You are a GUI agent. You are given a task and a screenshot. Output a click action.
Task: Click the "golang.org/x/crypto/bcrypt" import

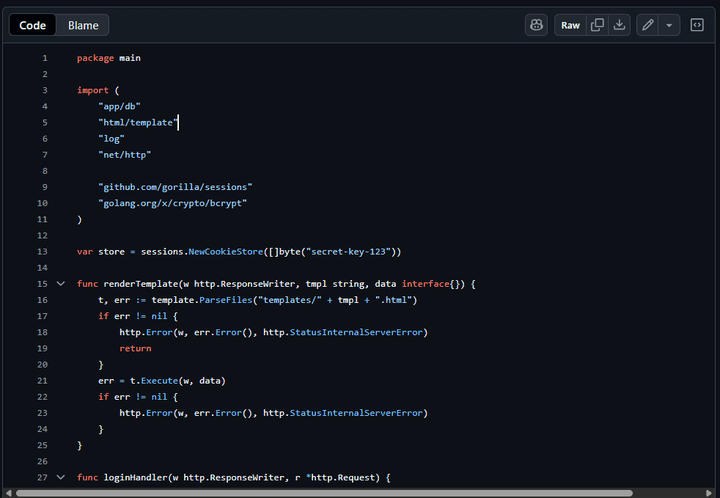[172, 203]
